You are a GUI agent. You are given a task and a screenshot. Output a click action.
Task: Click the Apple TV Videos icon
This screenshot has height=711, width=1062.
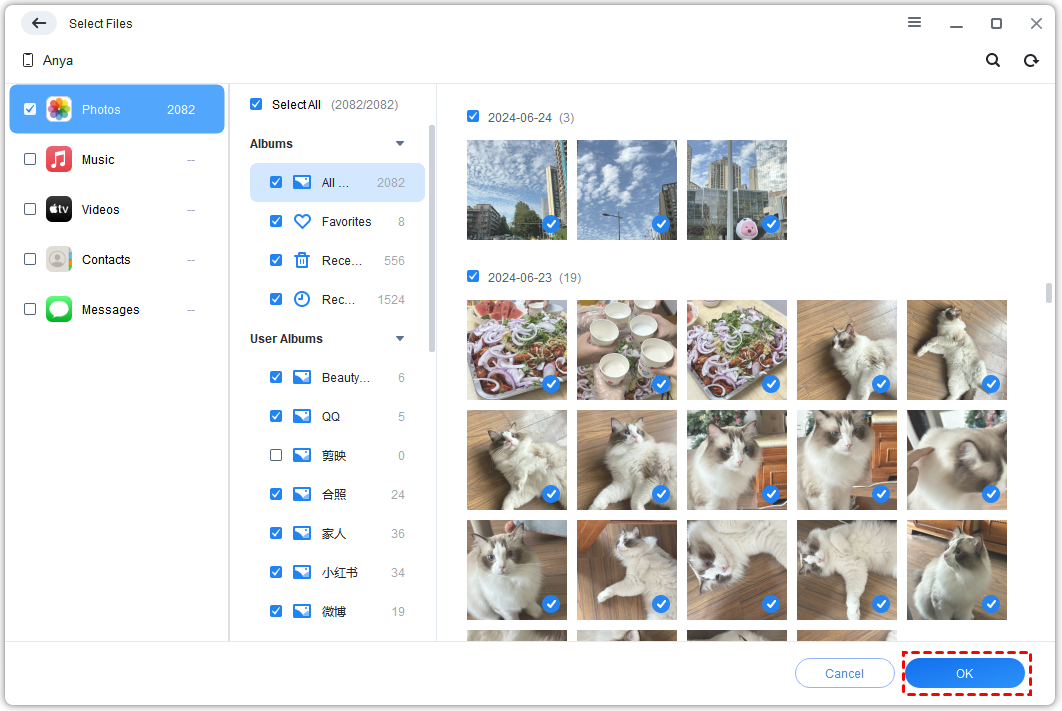pyautogui.click(x=59, y=209)
